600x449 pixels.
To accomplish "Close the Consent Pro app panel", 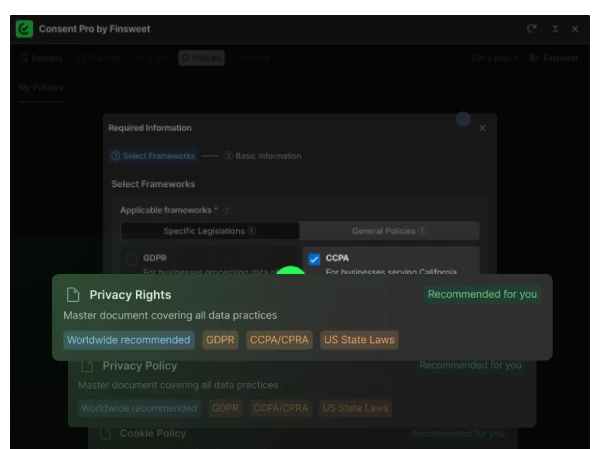I will click(575, 29).
